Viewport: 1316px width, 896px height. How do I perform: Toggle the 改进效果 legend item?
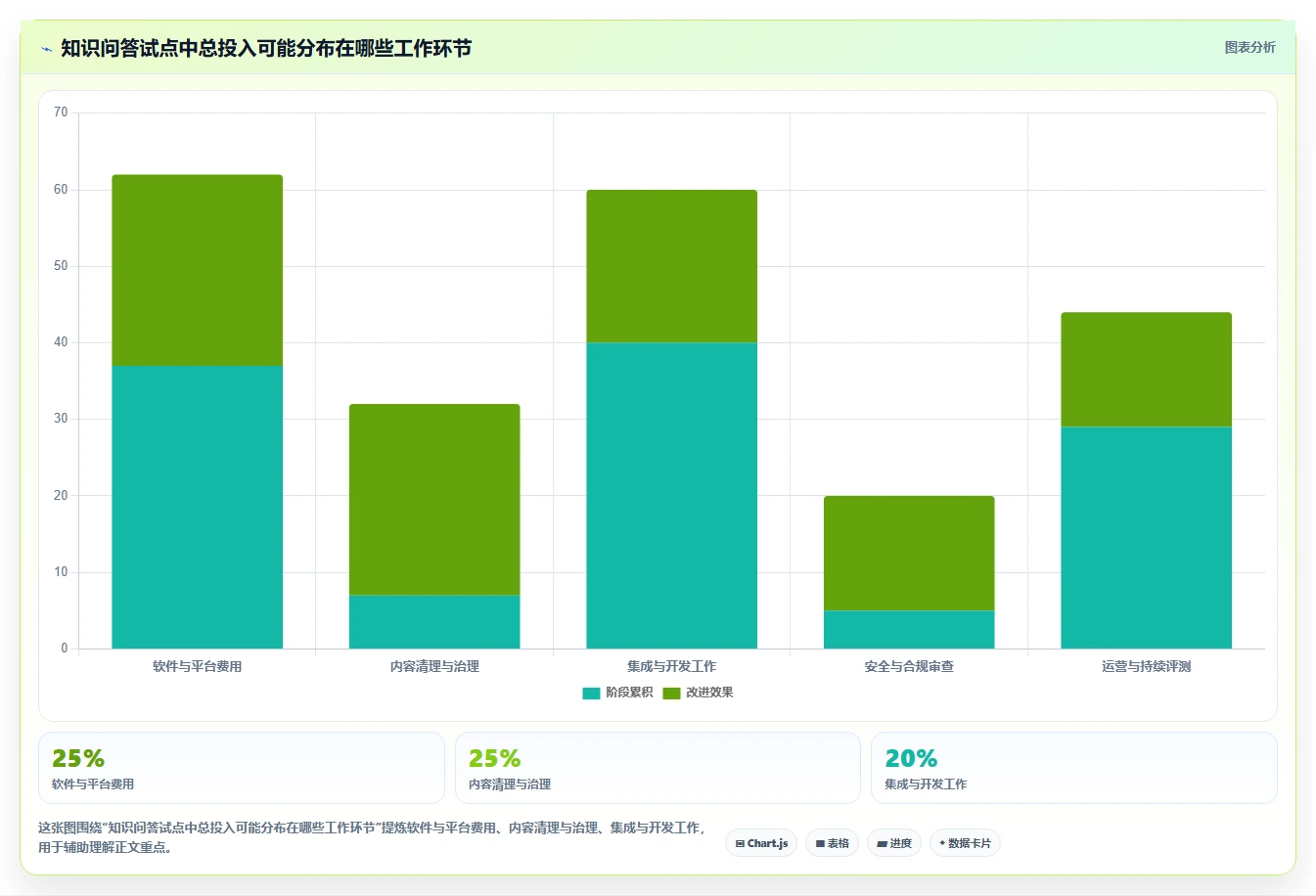point(699,693)
